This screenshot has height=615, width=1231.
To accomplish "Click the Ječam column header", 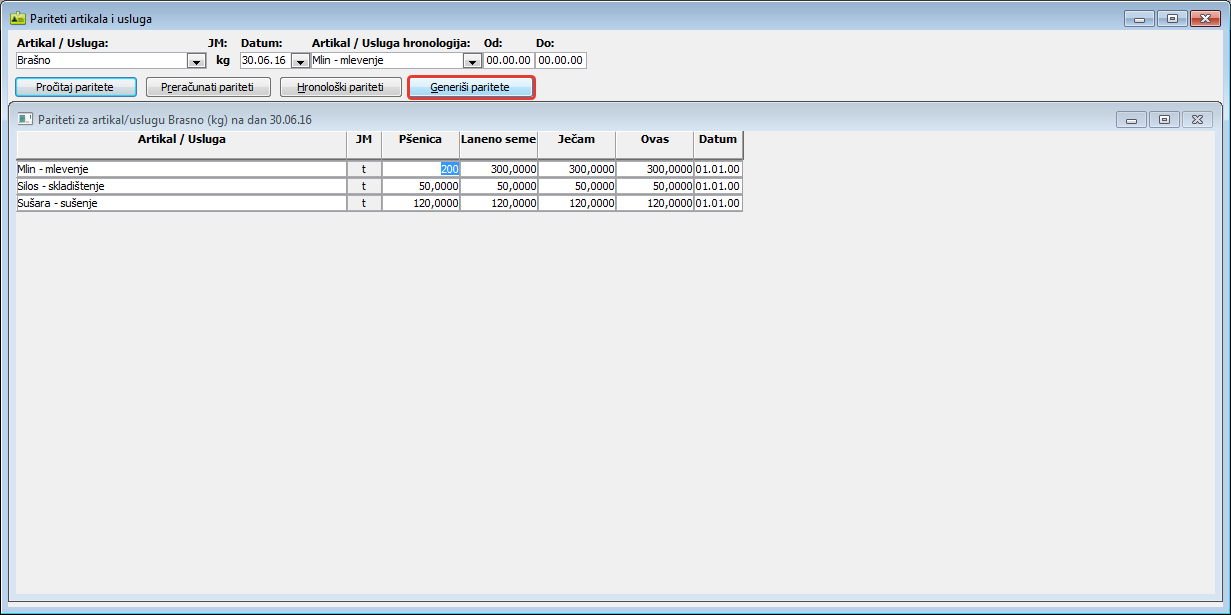I will pyautogui.click(x=576, y=140).
